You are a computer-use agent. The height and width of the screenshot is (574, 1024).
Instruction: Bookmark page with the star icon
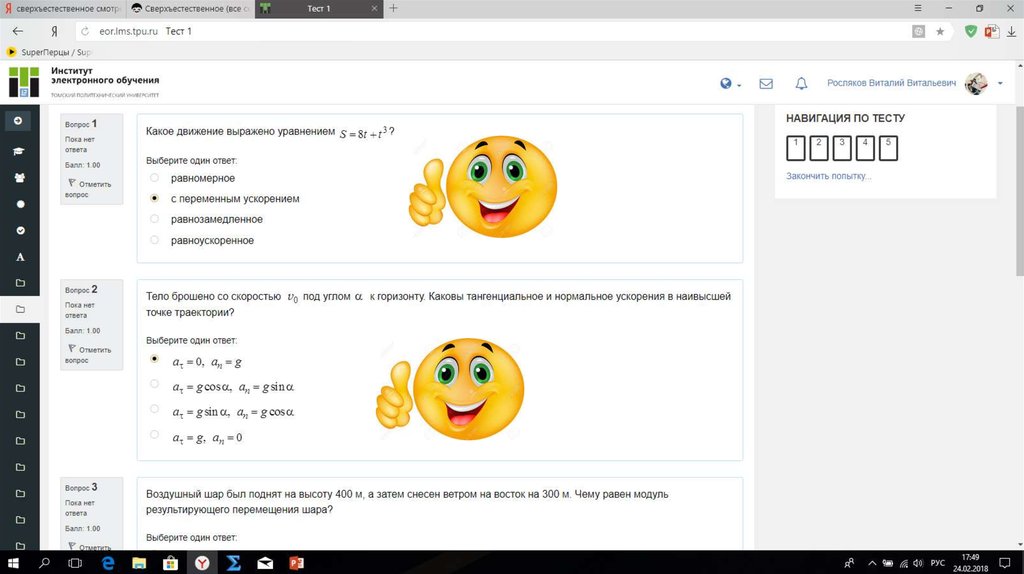click(x=940, y=32)
